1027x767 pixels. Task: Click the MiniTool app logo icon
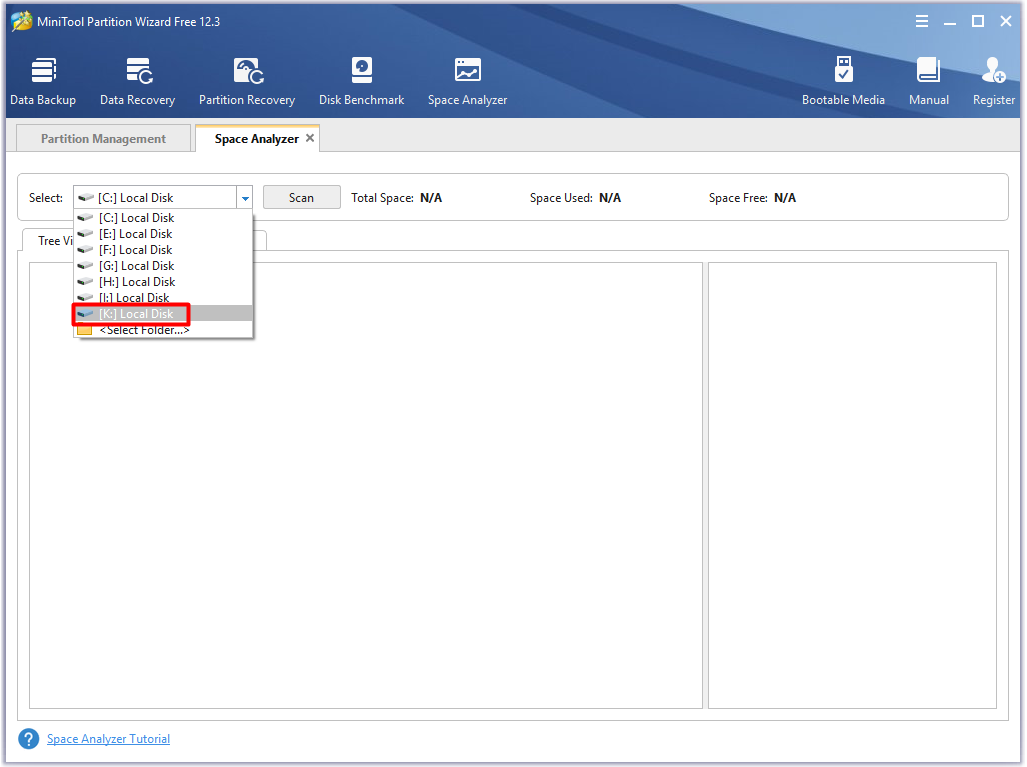point(22,21)
